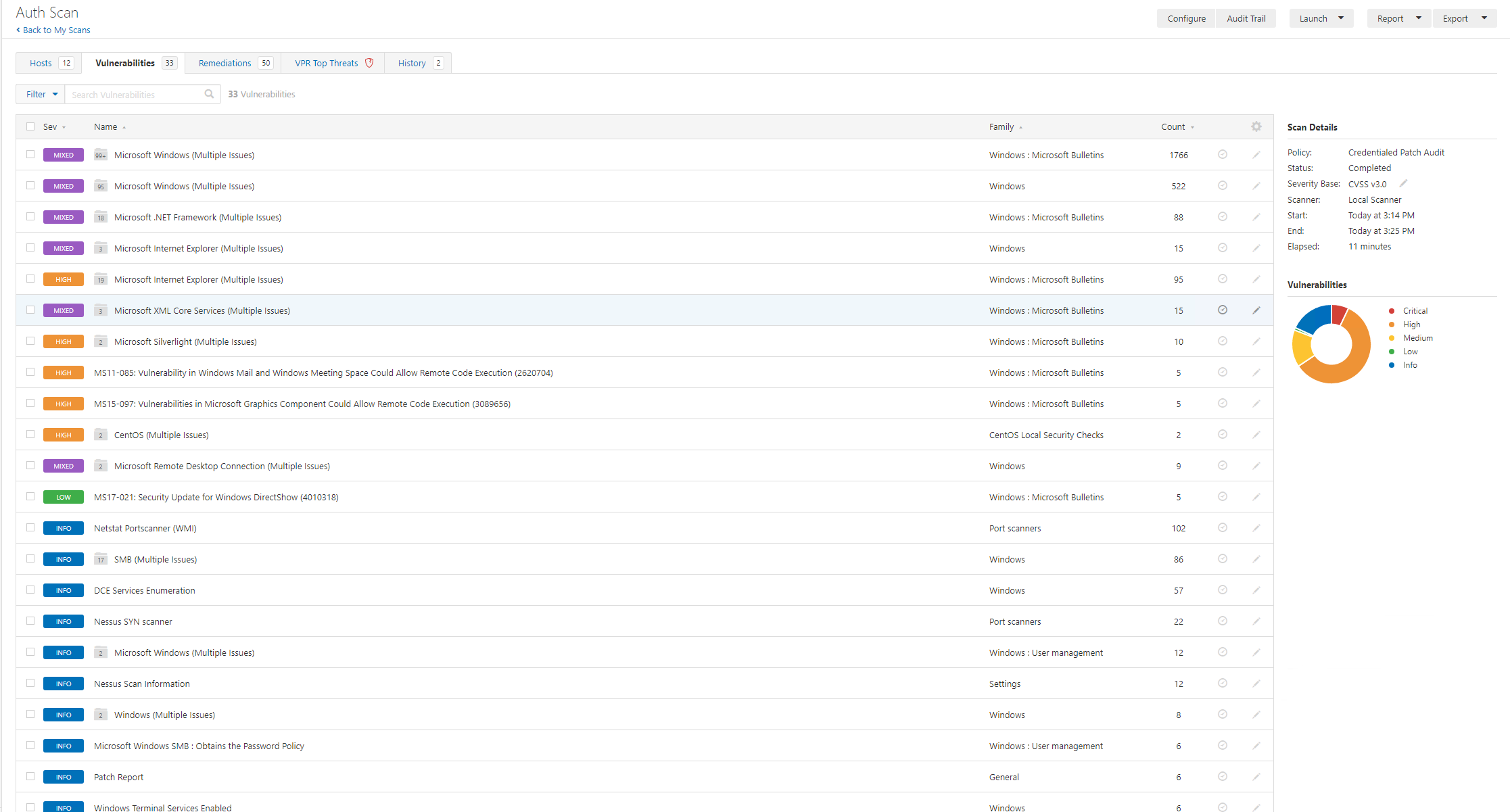Click modify pencil for Microsoft XML Core Services row
Viewport: 1510px width, 812px height.
[x=1256, y=310]
